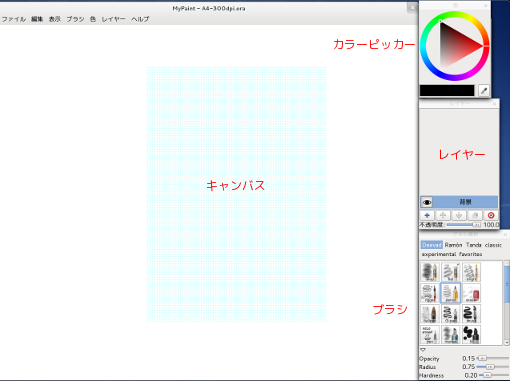Click the black current color swatch
This screenshot has height=381, width=510.
click(447, 90)
